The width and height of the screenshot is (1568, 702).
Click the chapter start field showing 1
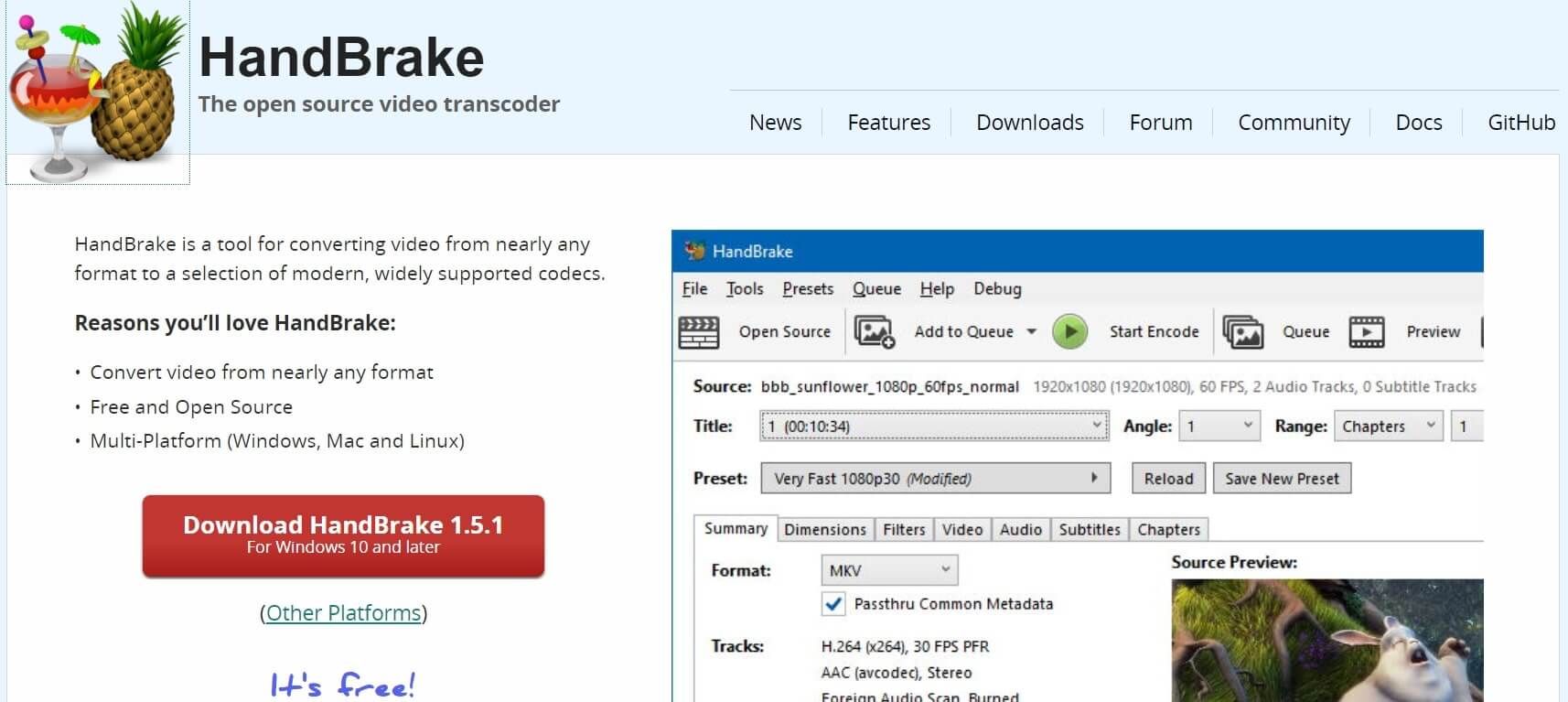tap(1466, 427)
